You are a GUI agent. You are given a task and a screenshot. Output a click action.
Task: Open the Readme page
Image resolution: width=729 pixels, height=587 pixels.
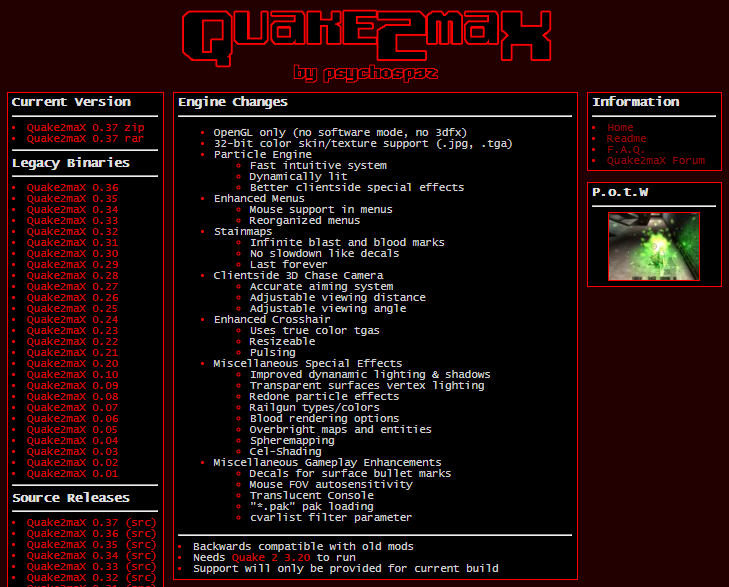coord(626,139)
